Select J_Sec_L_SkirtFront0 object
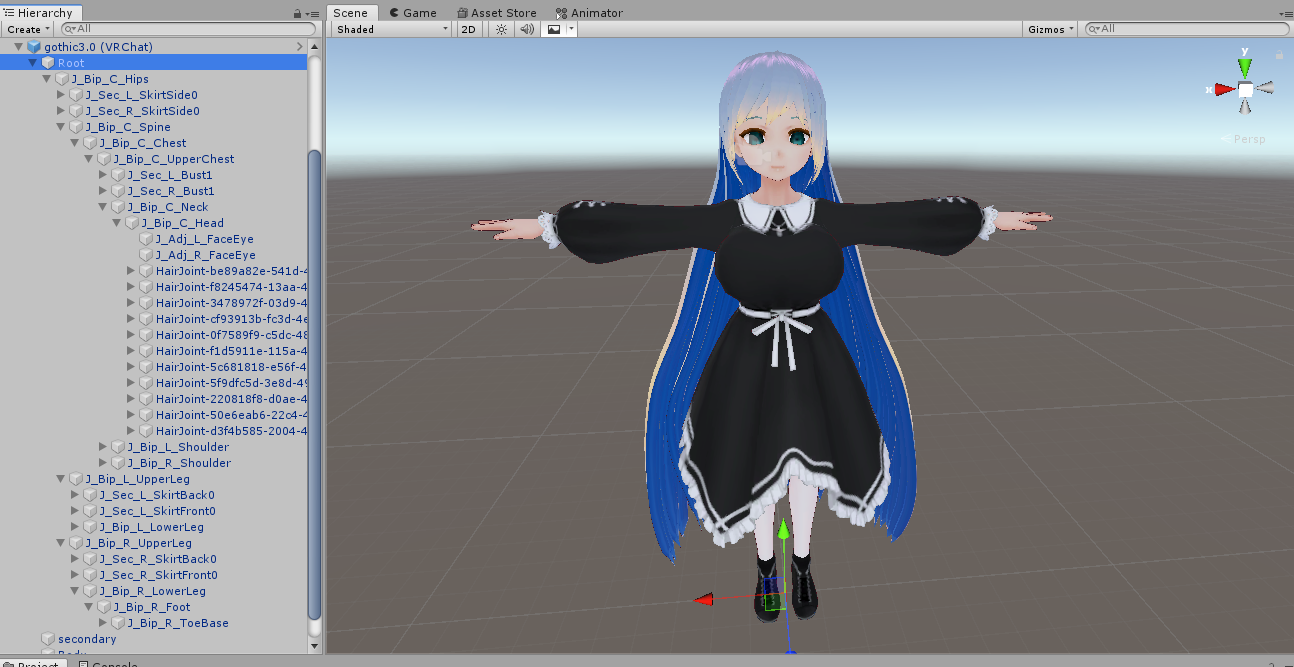 (x=157, y=511)
